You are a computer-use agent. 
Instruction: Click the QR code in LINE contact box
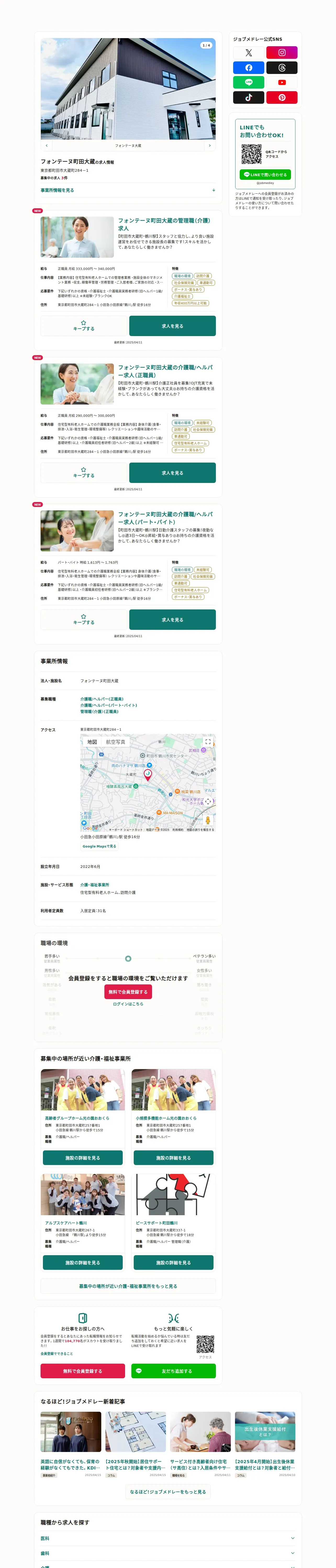coord(251,154)
